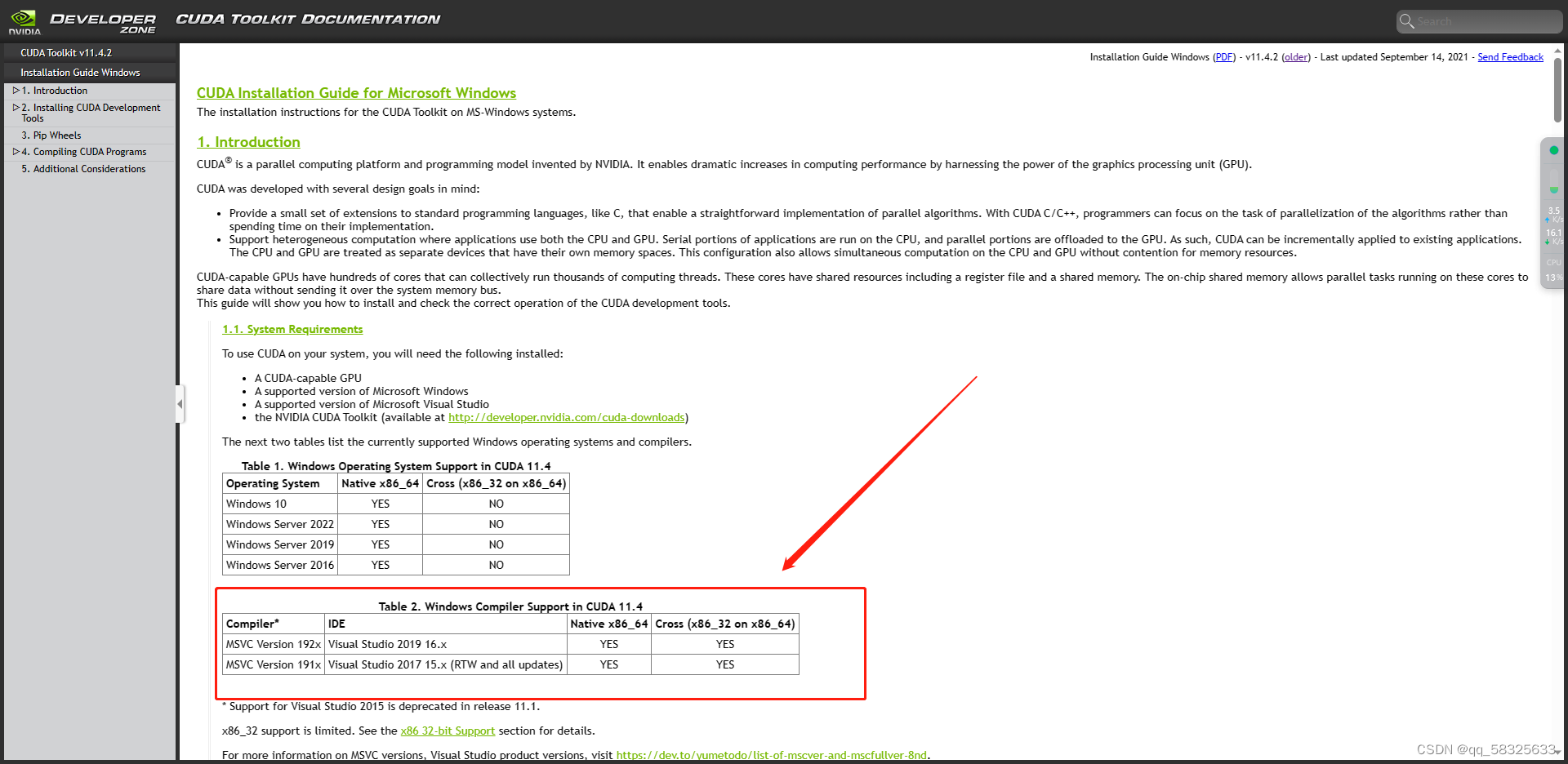Click the 'MSVC Version 191x' cell
This screenshot has height=764, width=1568.
(x=274, y=664)
